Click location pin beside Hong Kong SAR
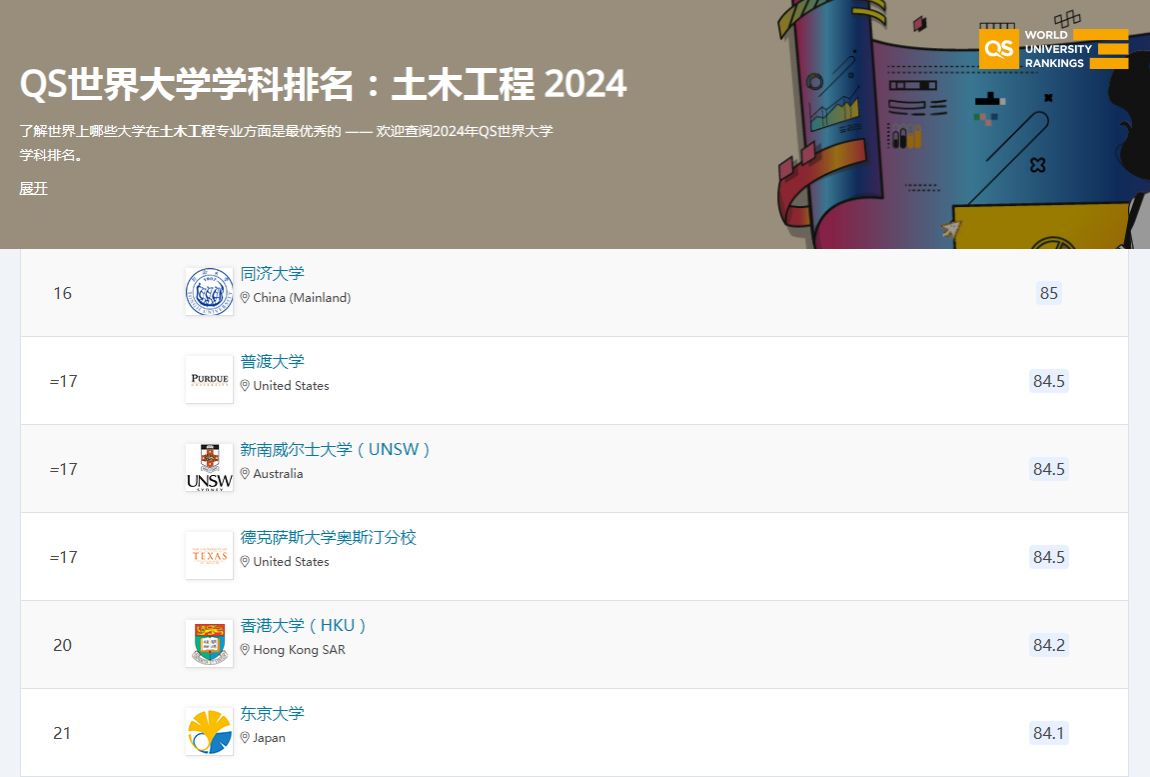Image resolution: width=1150 pixels, height=777 pixels. 245,650
